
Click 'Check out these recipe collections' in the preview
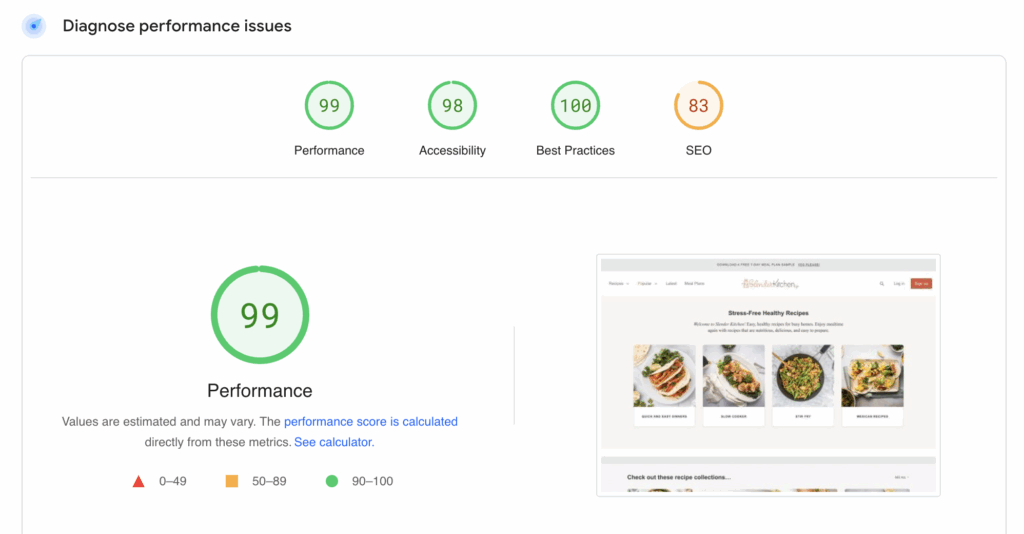[x=679, y=477]
